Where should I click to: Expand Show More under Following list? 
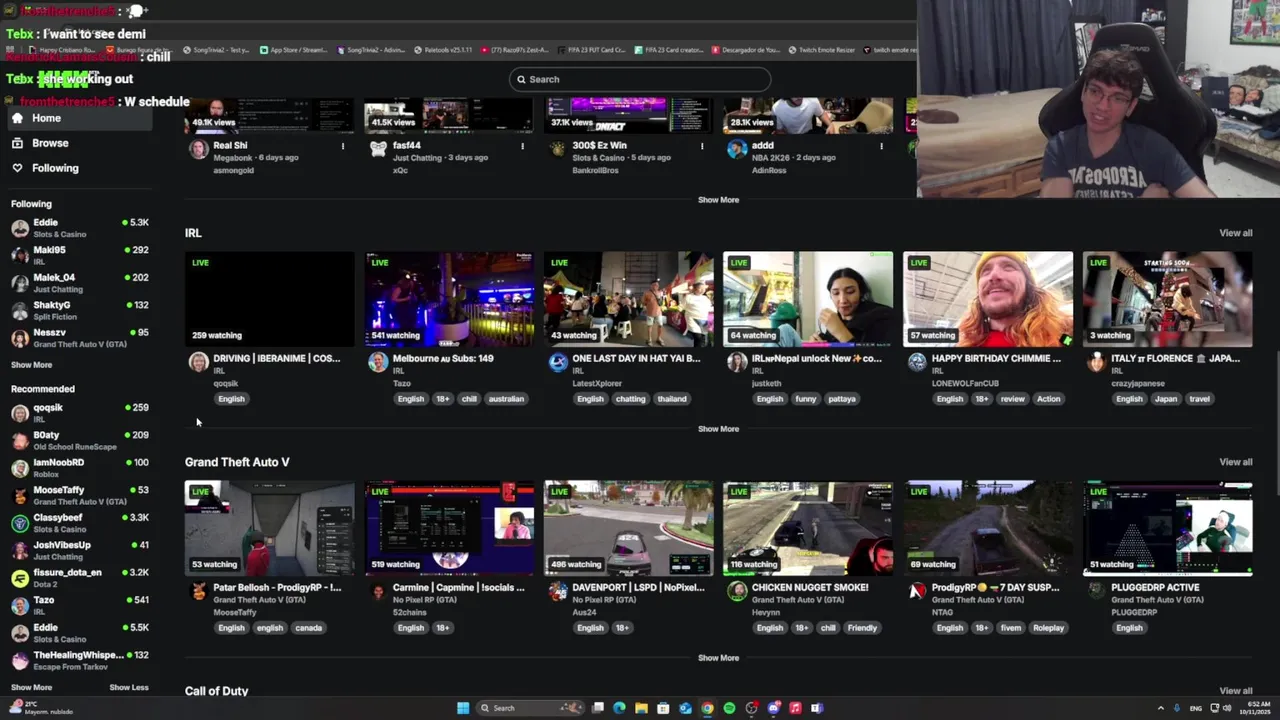[x=31, y=365]
